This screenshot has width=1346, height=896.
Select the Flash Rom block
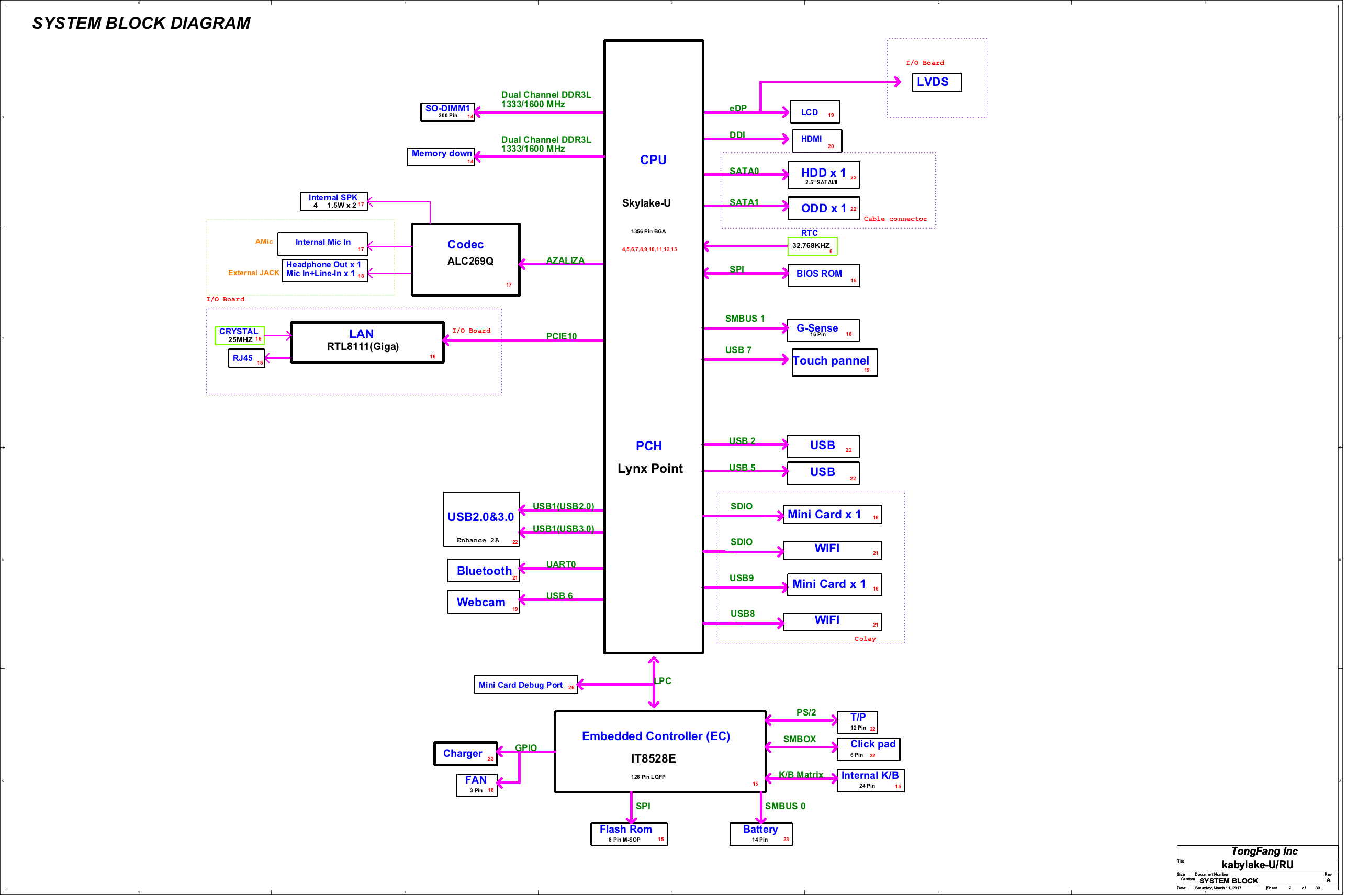tap(628, 833)
